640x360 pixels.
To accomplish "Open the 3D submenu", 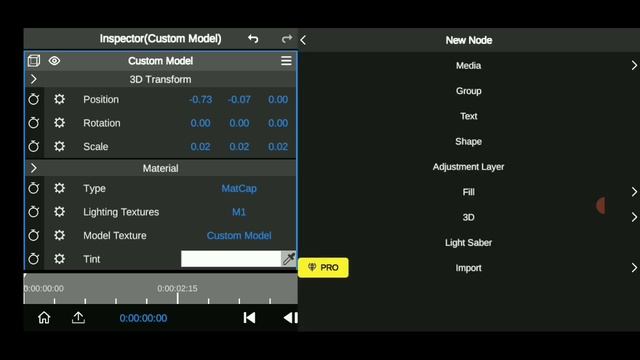I will point(469,218).
